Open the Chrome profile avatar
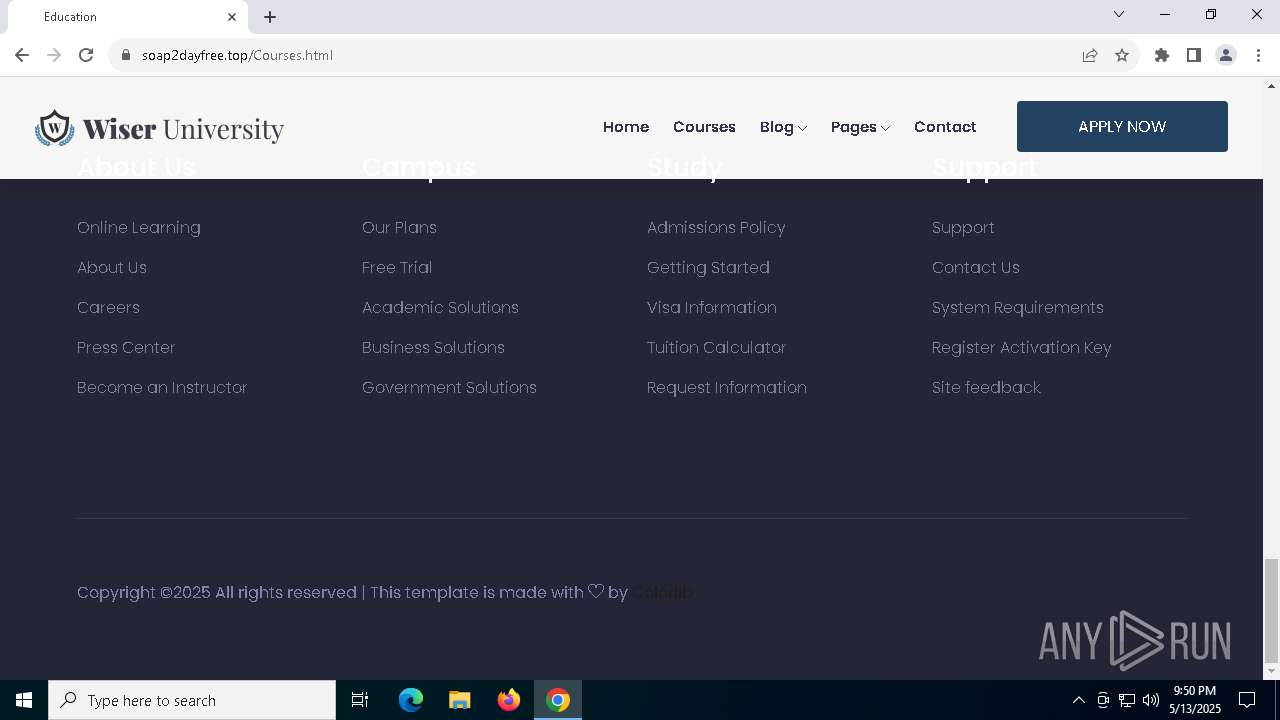This screenshot has width=1280, height=720. (x=1226, y=55)
